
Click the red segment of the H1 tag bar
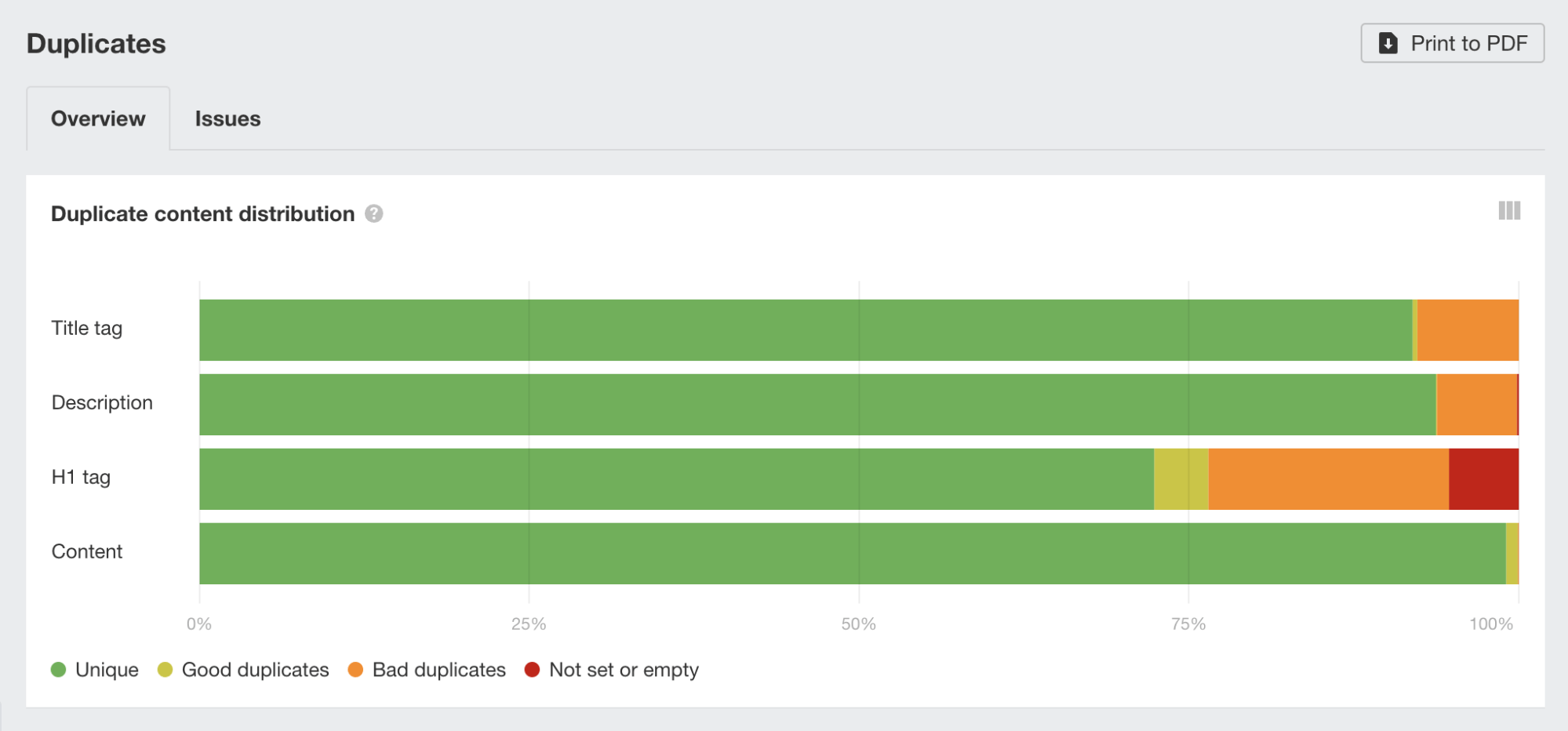pyautogui.click(x=1483, y=477)
